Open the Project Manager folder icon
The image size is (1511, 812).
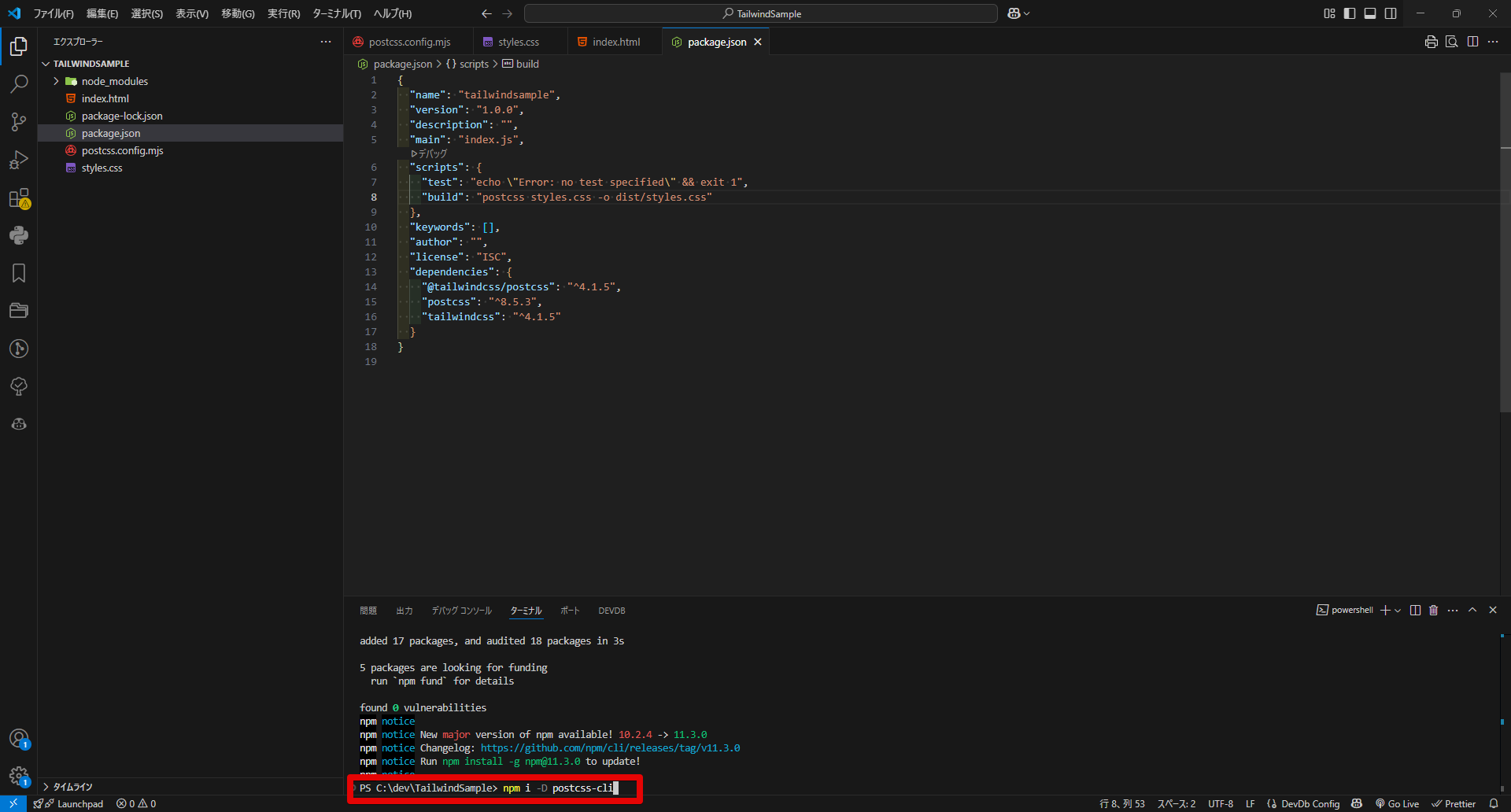click(19, 311)
